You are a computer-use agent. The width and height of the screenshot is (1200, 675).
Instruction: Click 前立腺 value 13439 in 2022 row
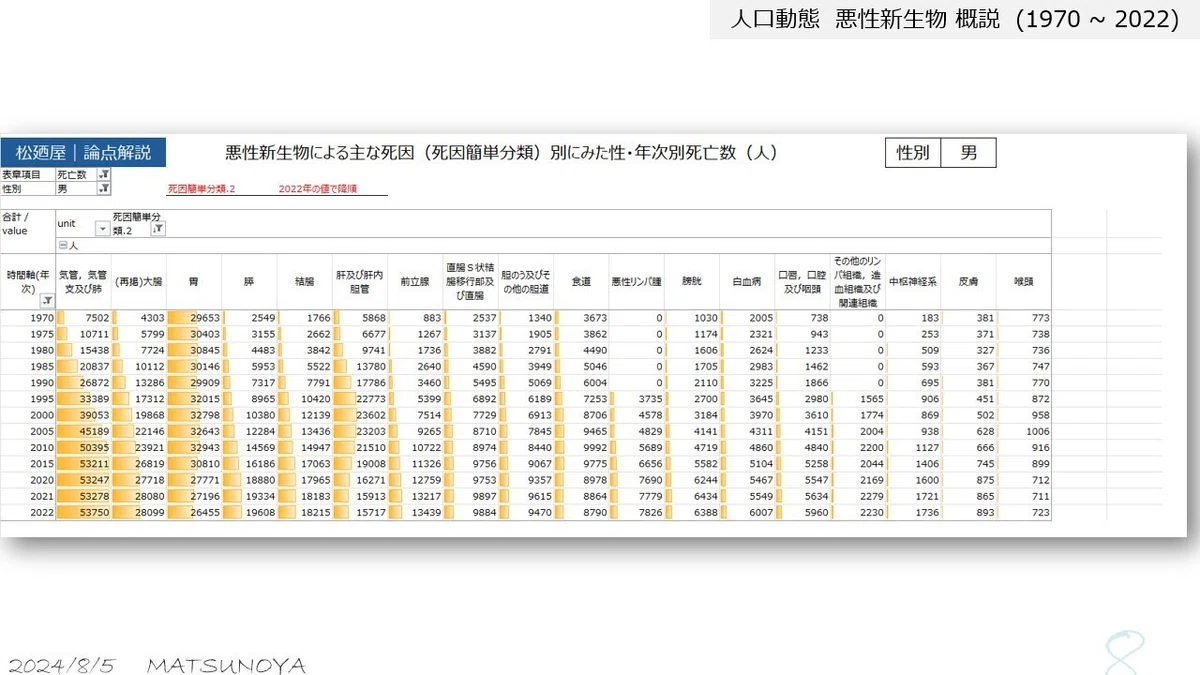click(x=424, y=512)
